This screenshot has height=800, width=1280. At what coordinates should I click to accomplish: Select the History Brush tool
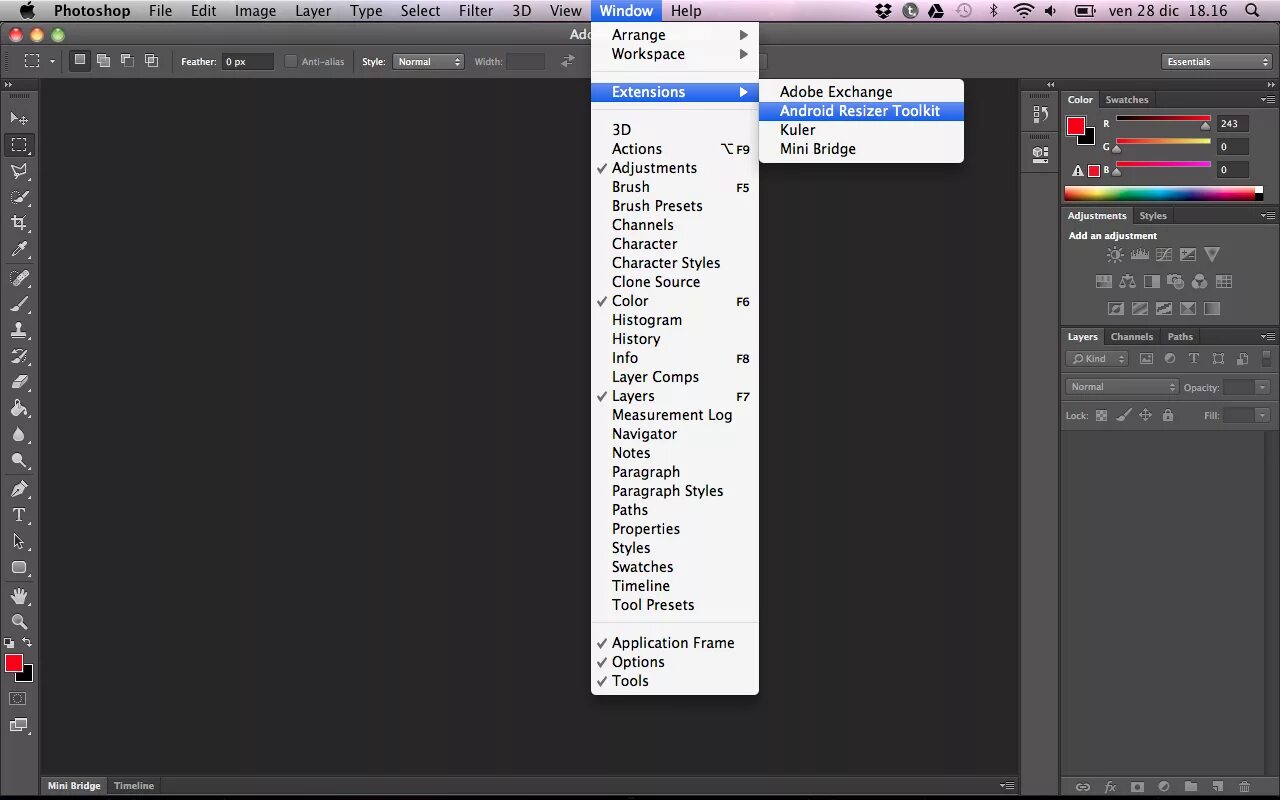19,356
